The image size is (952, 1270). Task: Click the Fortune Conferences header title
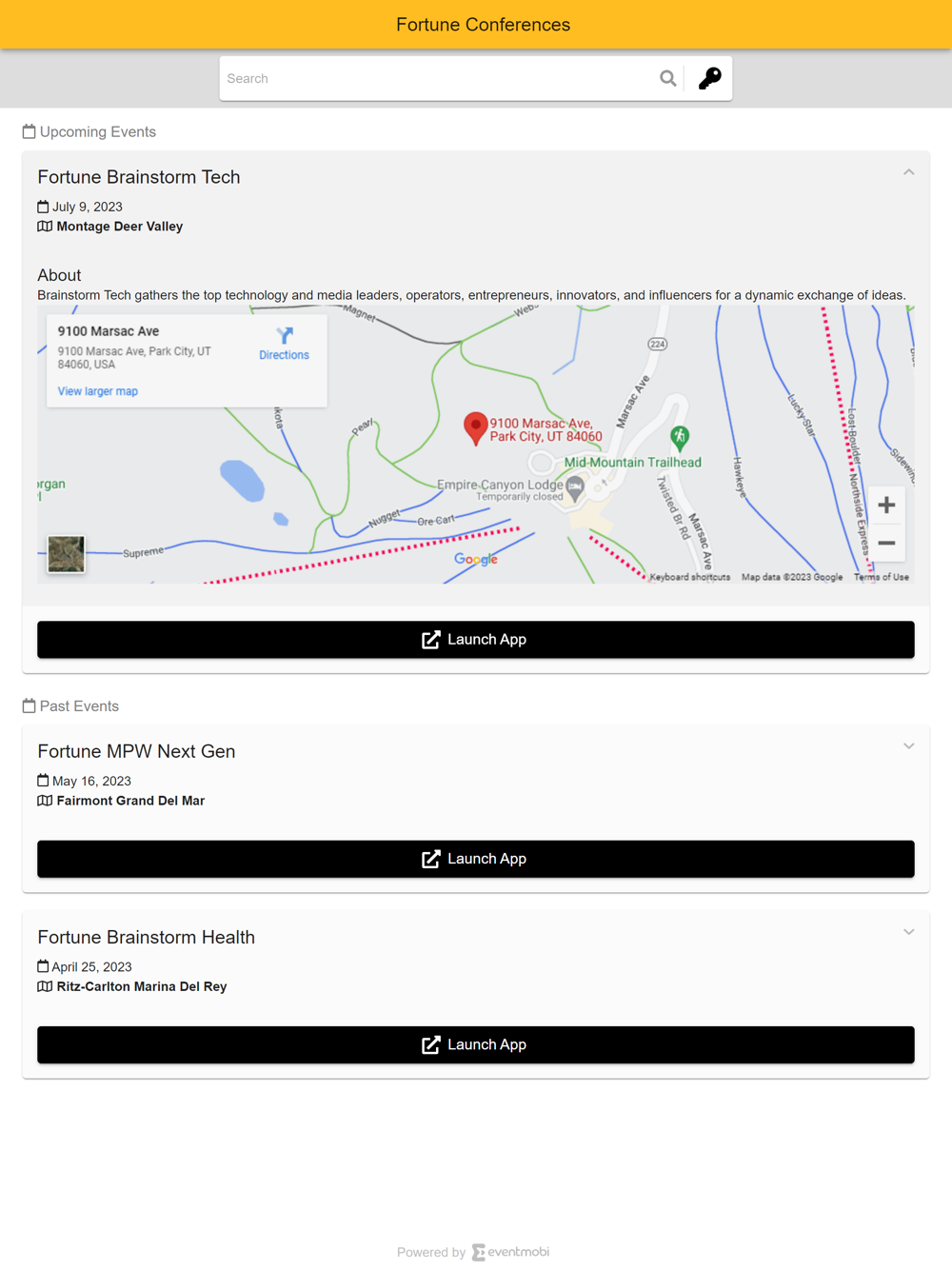[x=484, y=25]
